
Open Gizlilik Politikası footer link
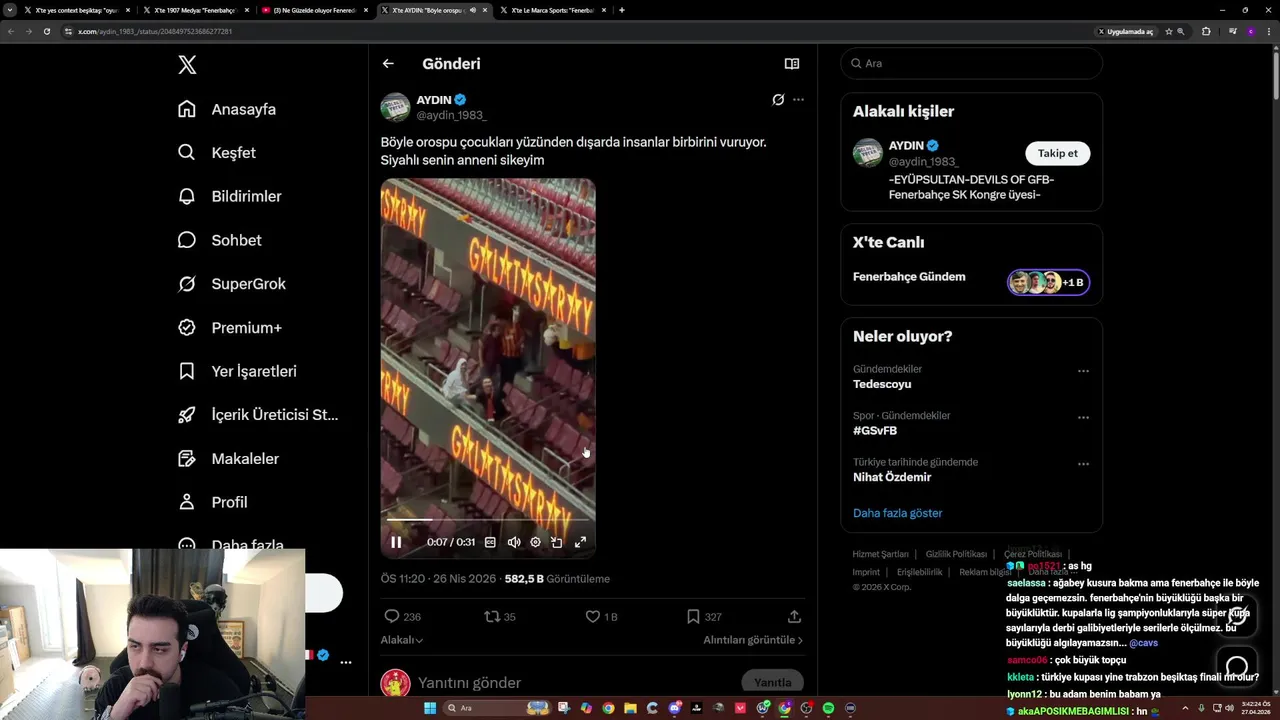click(956, 554)
